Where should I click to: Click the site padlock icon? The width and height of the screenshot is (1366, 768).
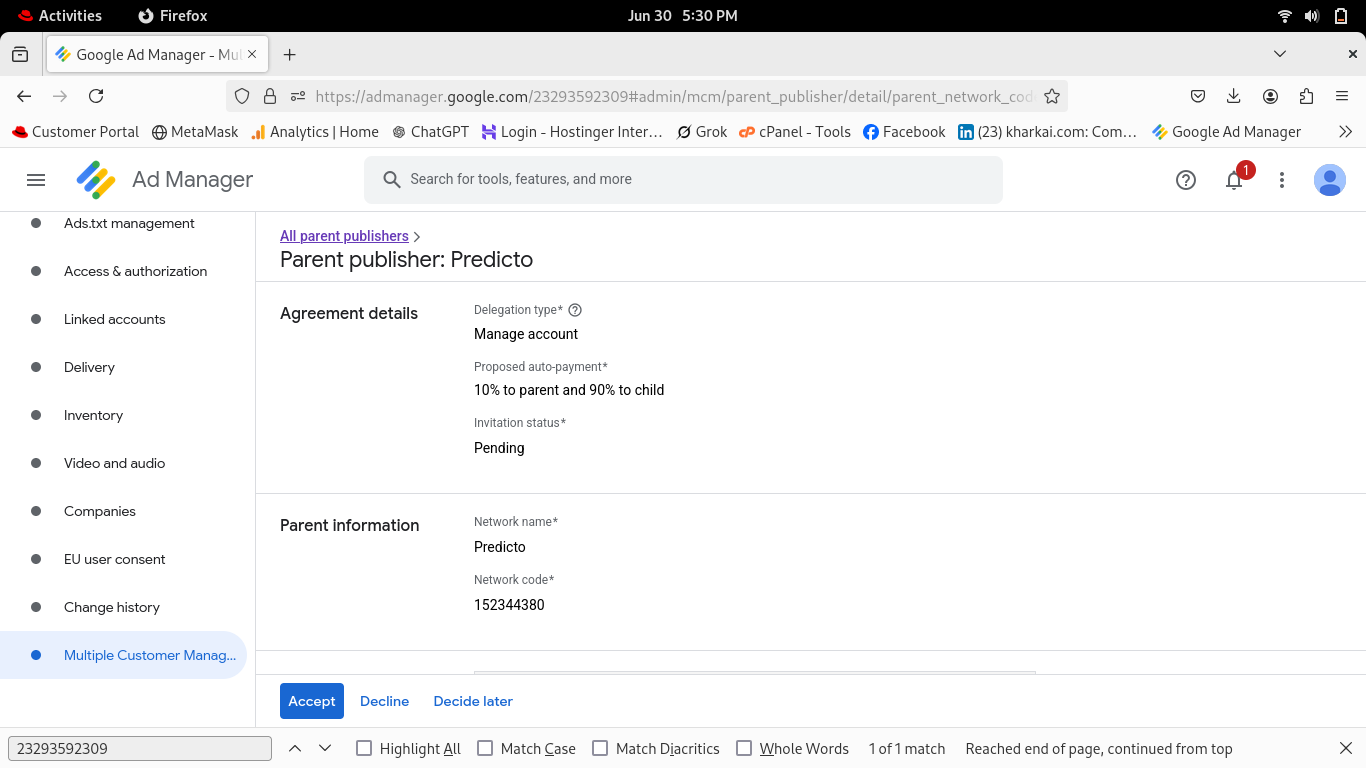click(270, 96)
